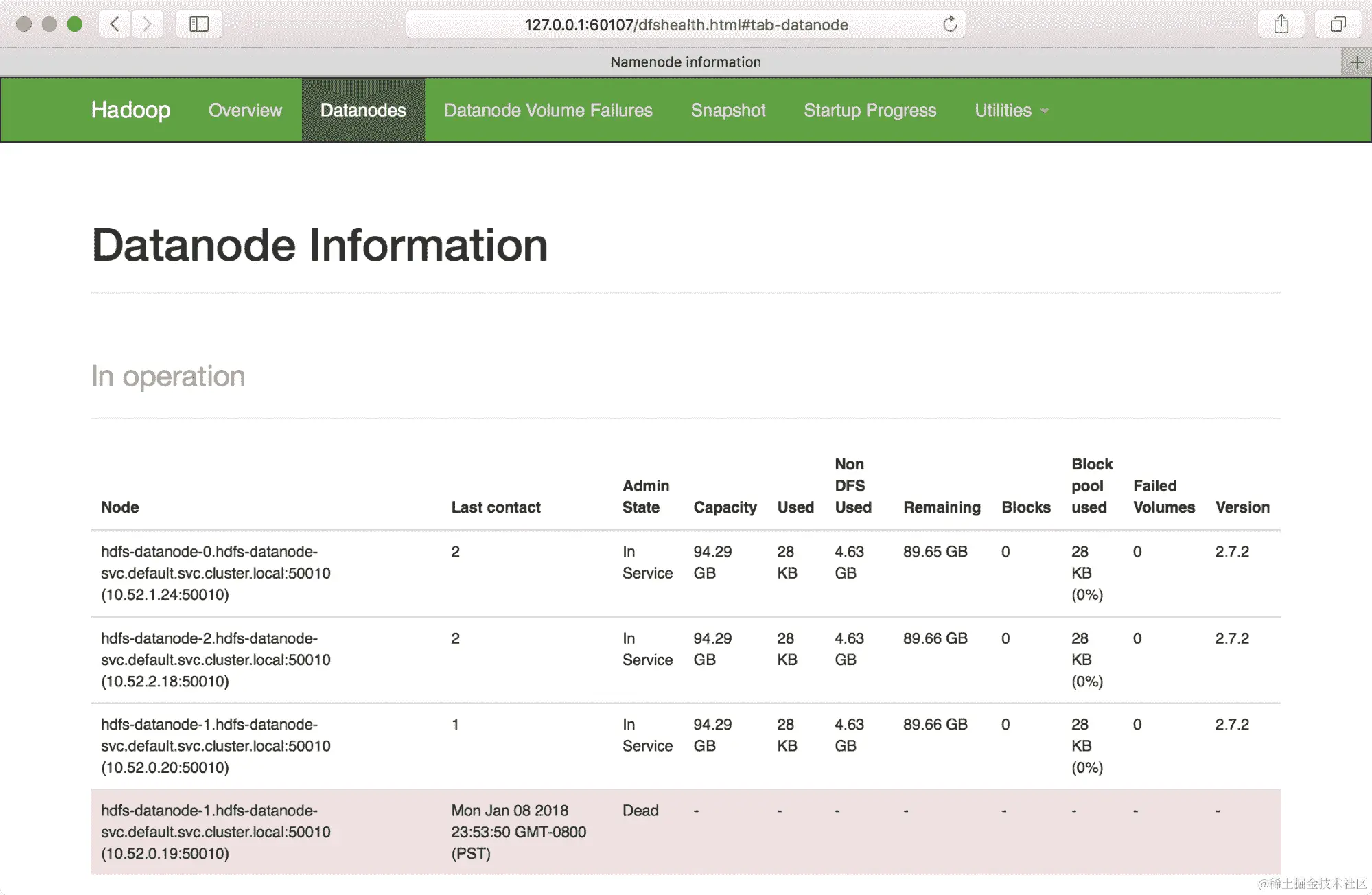Click the address bar URL field
This screenshot has height=895, width=1372.
click(x=685, y=25)
